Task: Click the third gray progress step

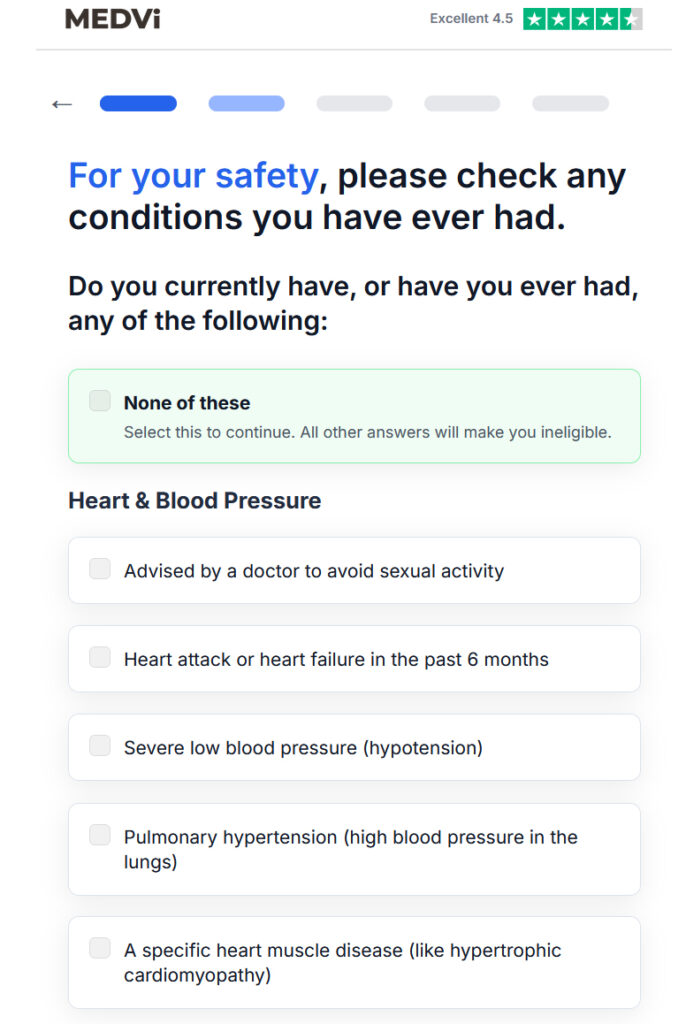Action: click(x=354, y=103)
